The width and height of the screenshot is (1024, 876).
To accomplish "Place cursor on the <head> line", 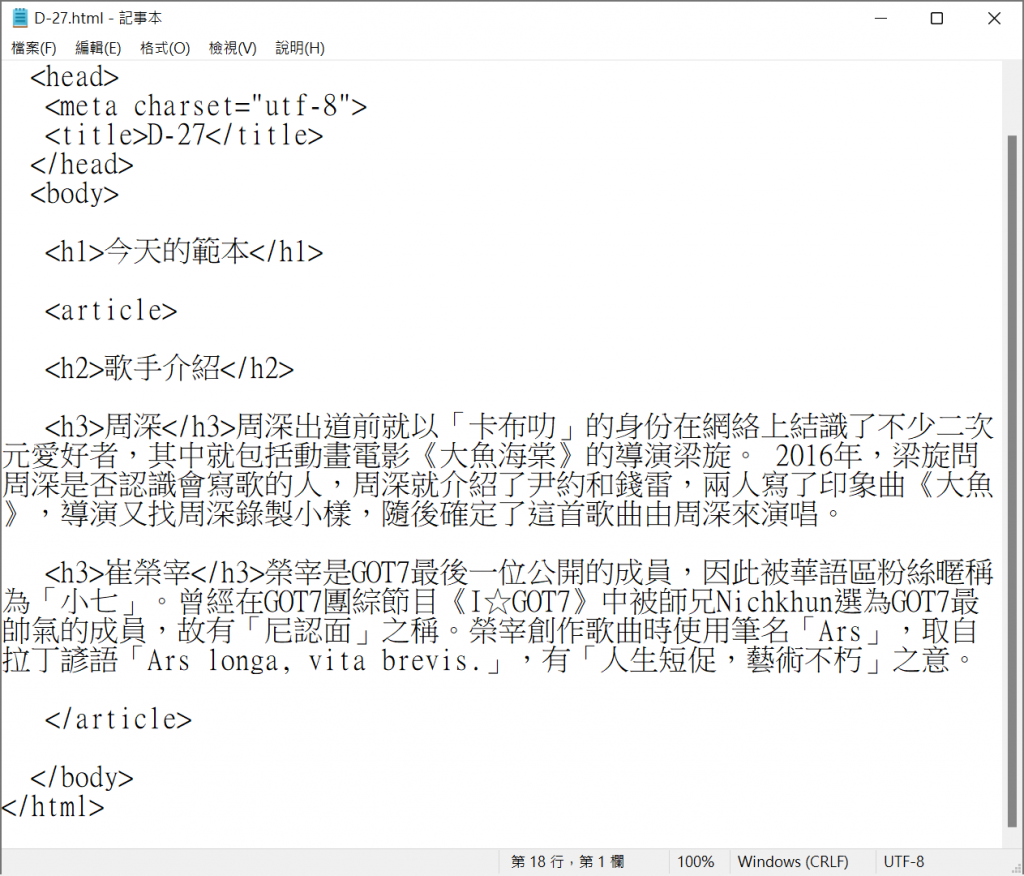I will pyautogui.click(x=74, y=77).
